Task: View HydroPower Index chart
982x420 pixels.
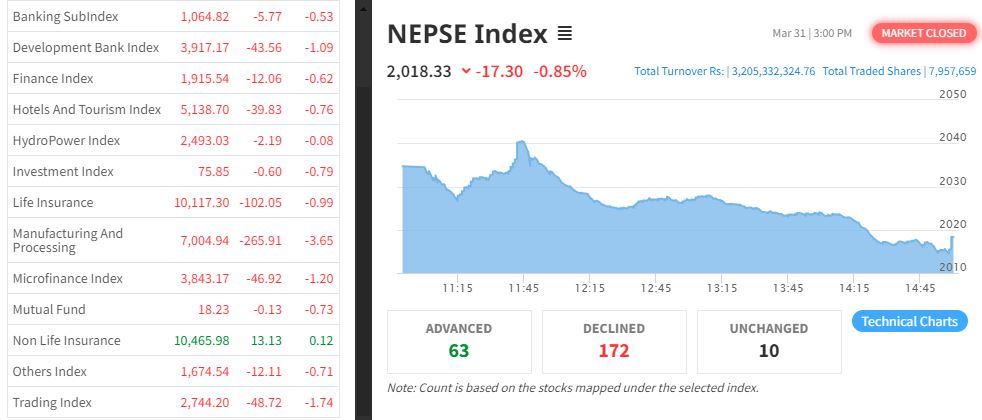Action: pyautogui.click(x=66, y=141)
